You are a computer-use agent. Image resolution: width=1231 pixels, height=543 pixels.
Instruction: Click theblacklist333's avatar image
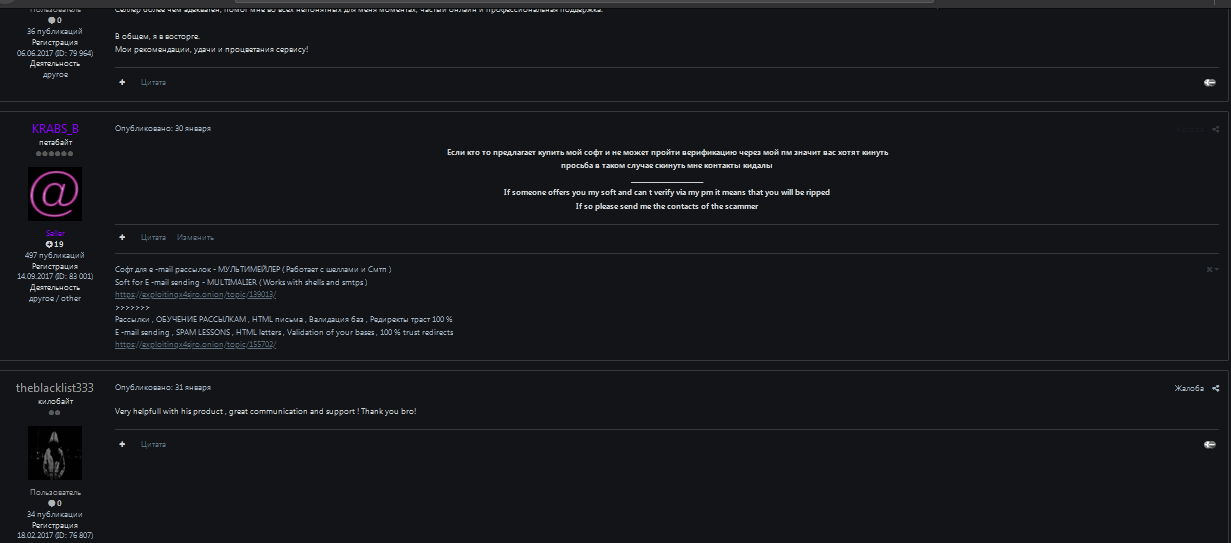pos(55,453)
